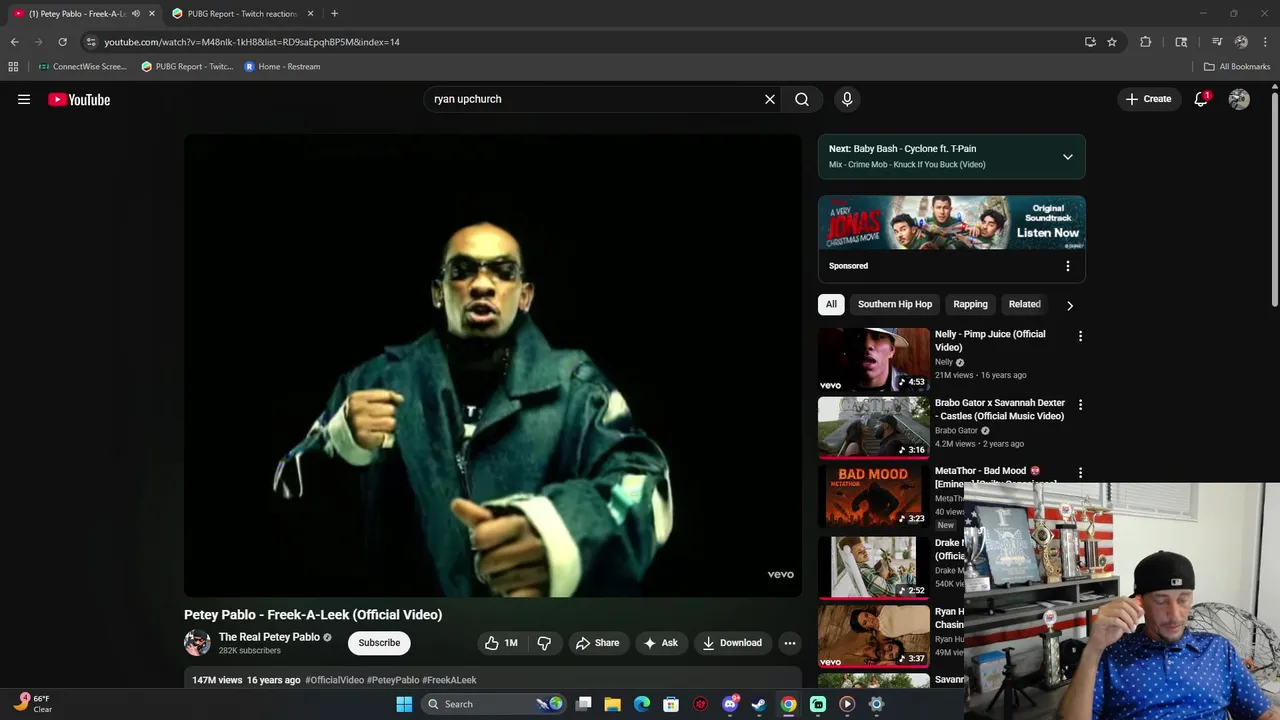Open Settings gear in the taskbar
This screenshot has width=1280, height=720.
[x=876, y=704]
